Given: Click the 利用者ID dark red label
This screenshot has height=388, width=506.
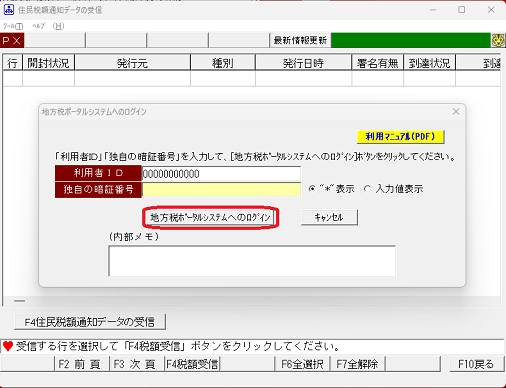Looking at the screenshot, I should tap(98, 173).
